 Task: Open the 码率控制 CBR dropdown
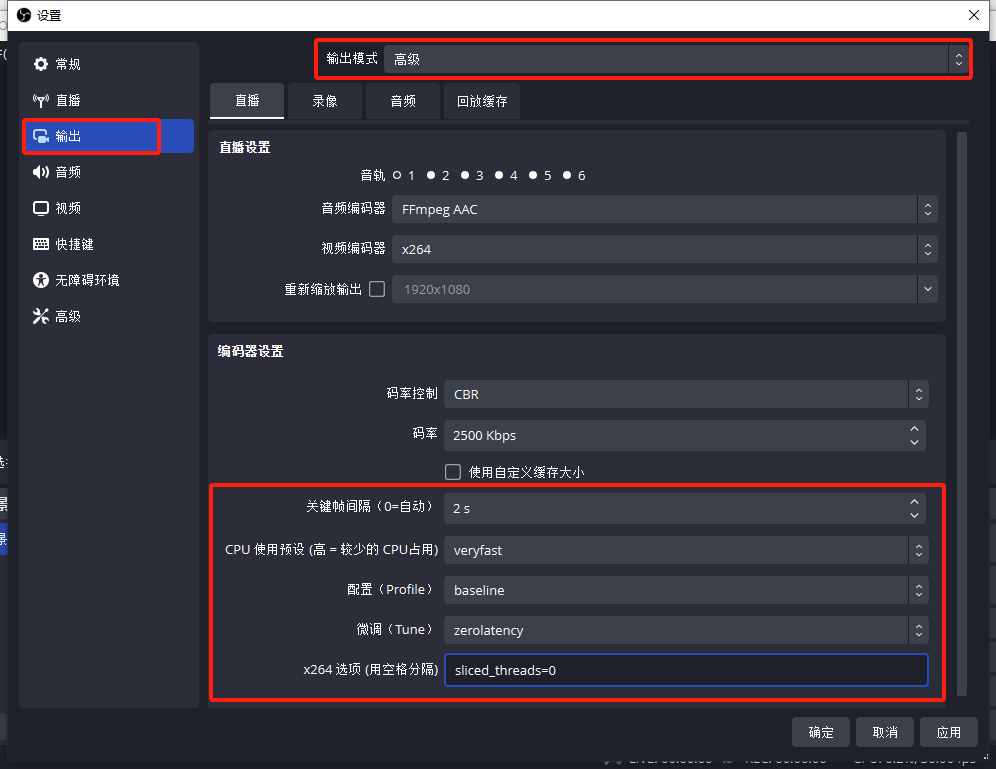[686, 394]
